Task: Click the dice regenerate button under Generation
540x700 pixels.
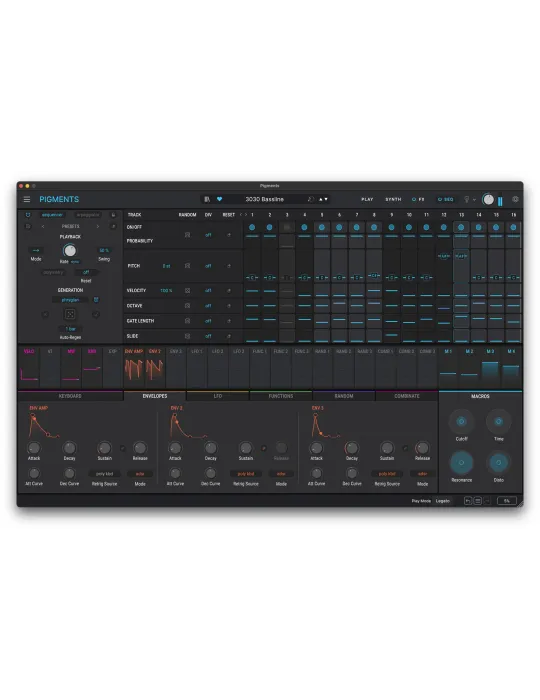Action: pos(70,314)
